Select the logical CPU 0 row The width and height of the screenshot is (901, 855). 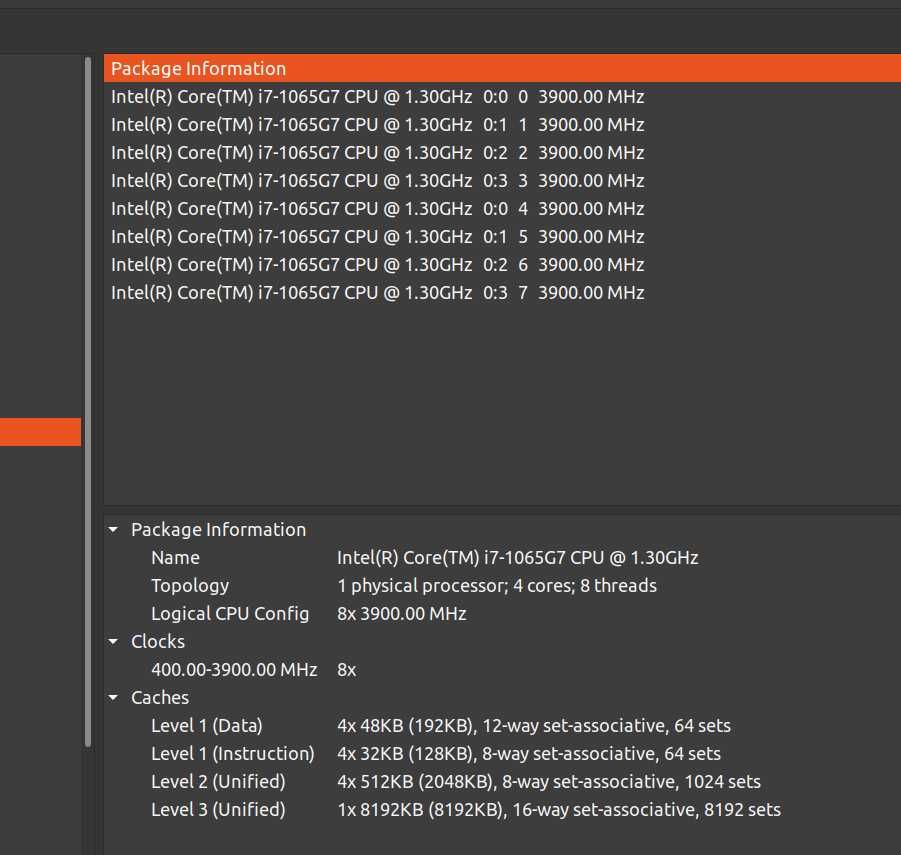tap(377, 97)
